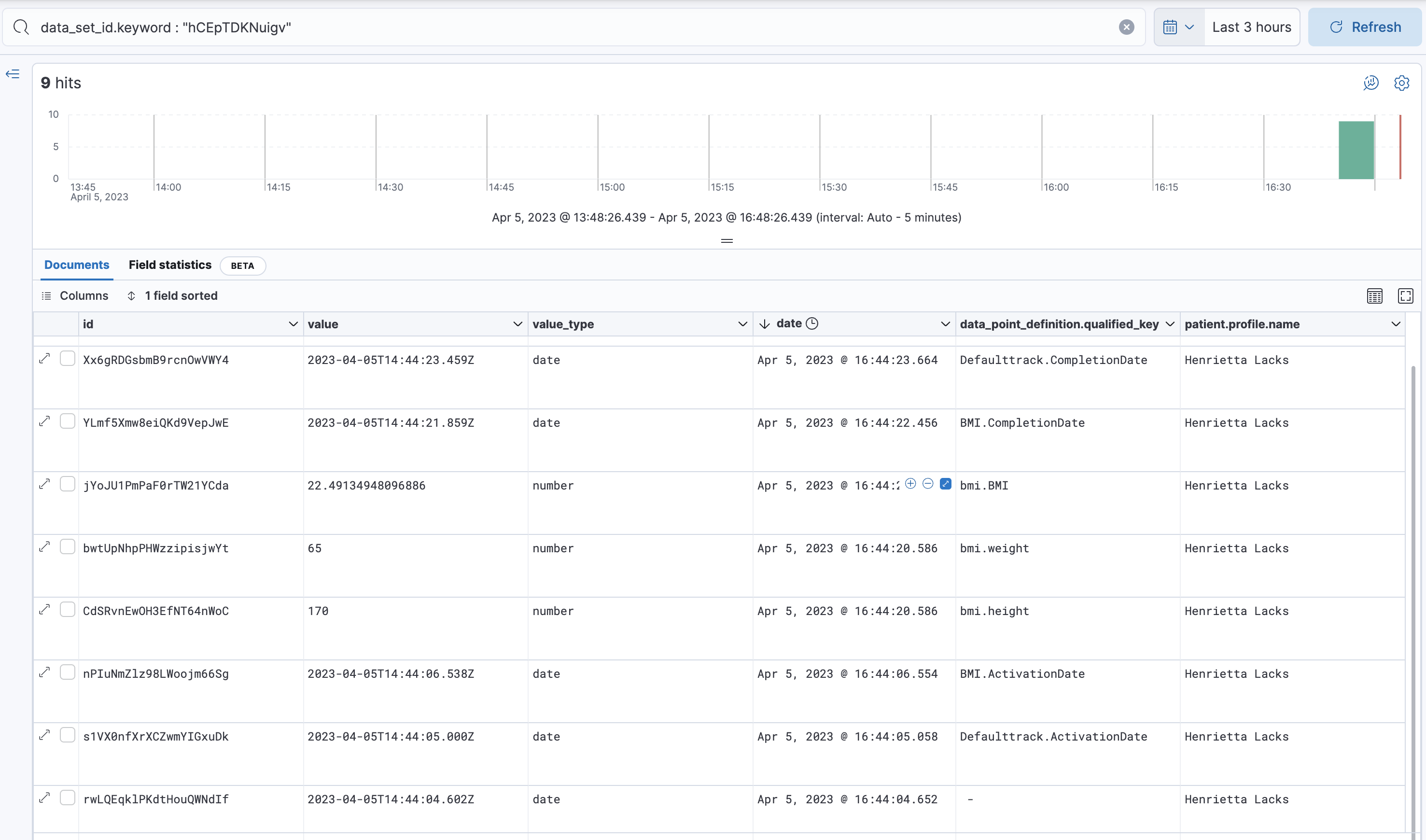This screenshot has width=1426, height=840.
Task: Click the display density table icon
Action: 1374,295
